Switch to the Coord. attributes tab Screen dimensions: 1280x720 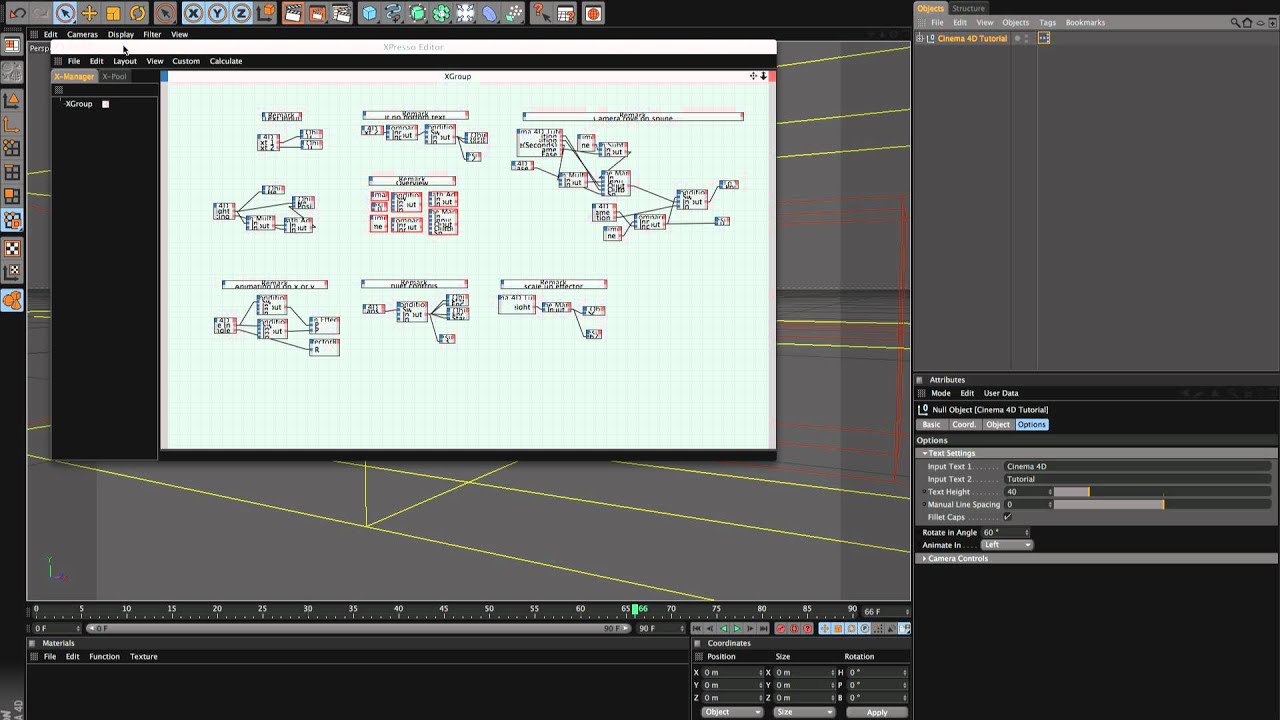(964, 424)
